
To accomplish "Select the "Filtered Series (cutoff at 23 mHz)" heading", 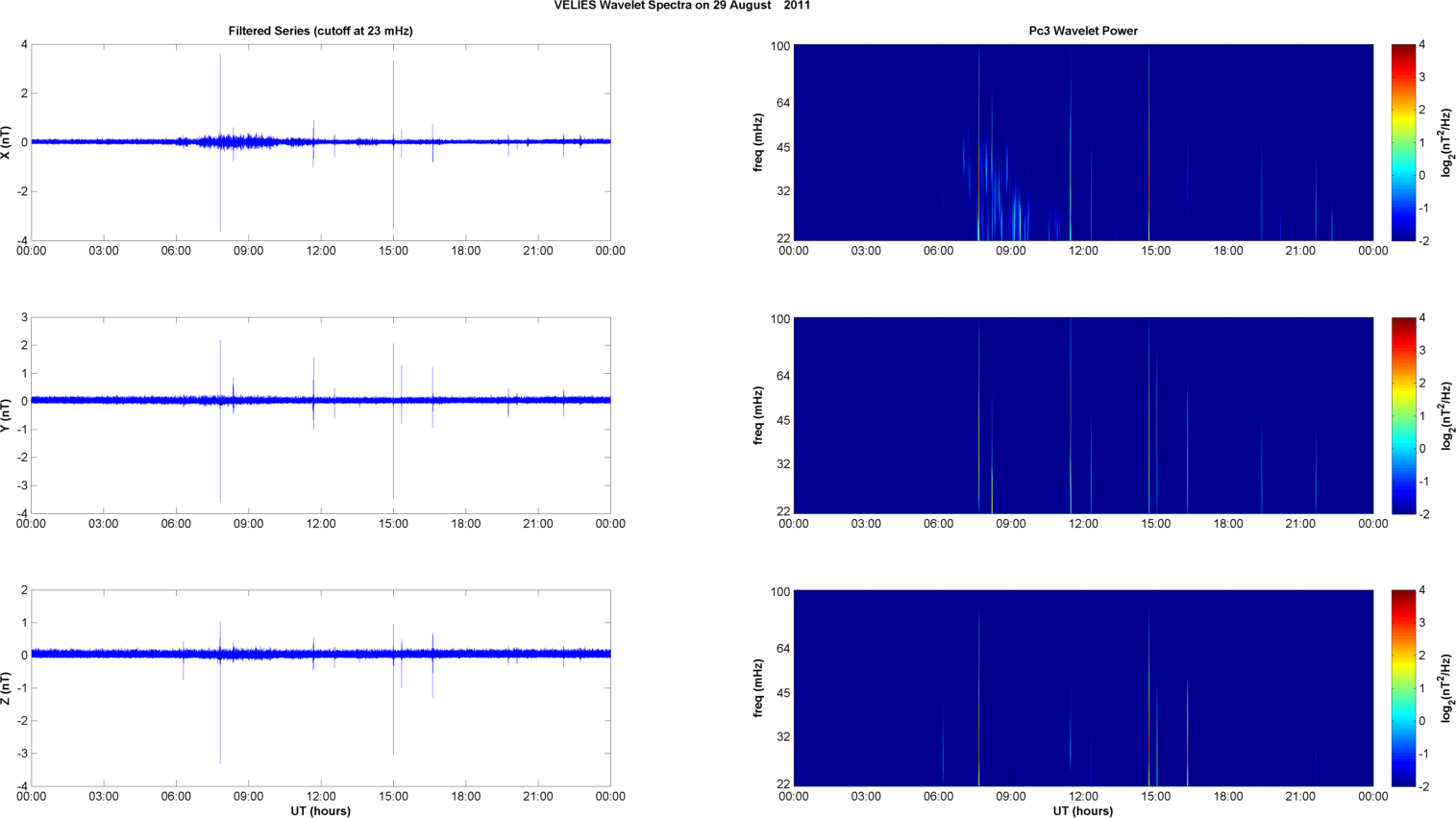I will pos(320,31).
